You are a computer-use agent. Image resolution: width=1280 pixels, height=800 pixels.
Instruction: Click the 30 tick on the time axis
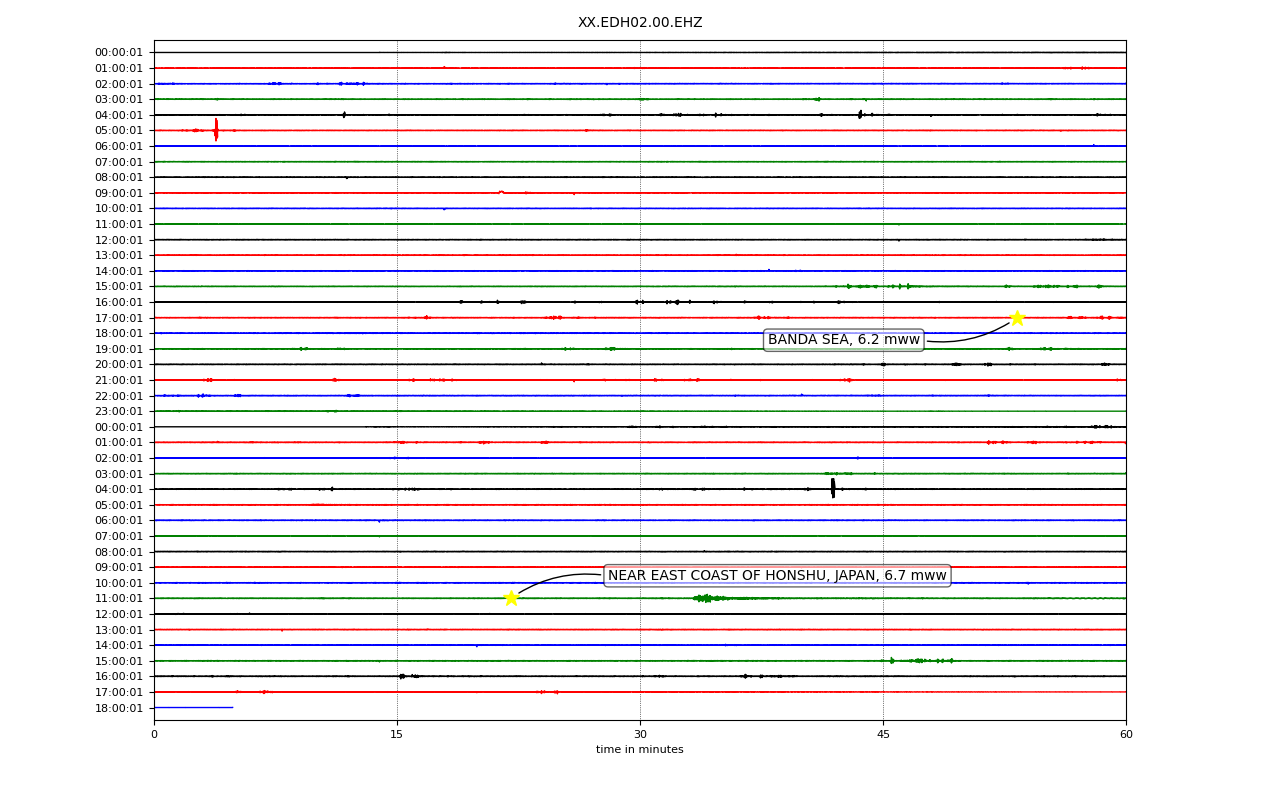pyautogui.click(x=640, y=735)
